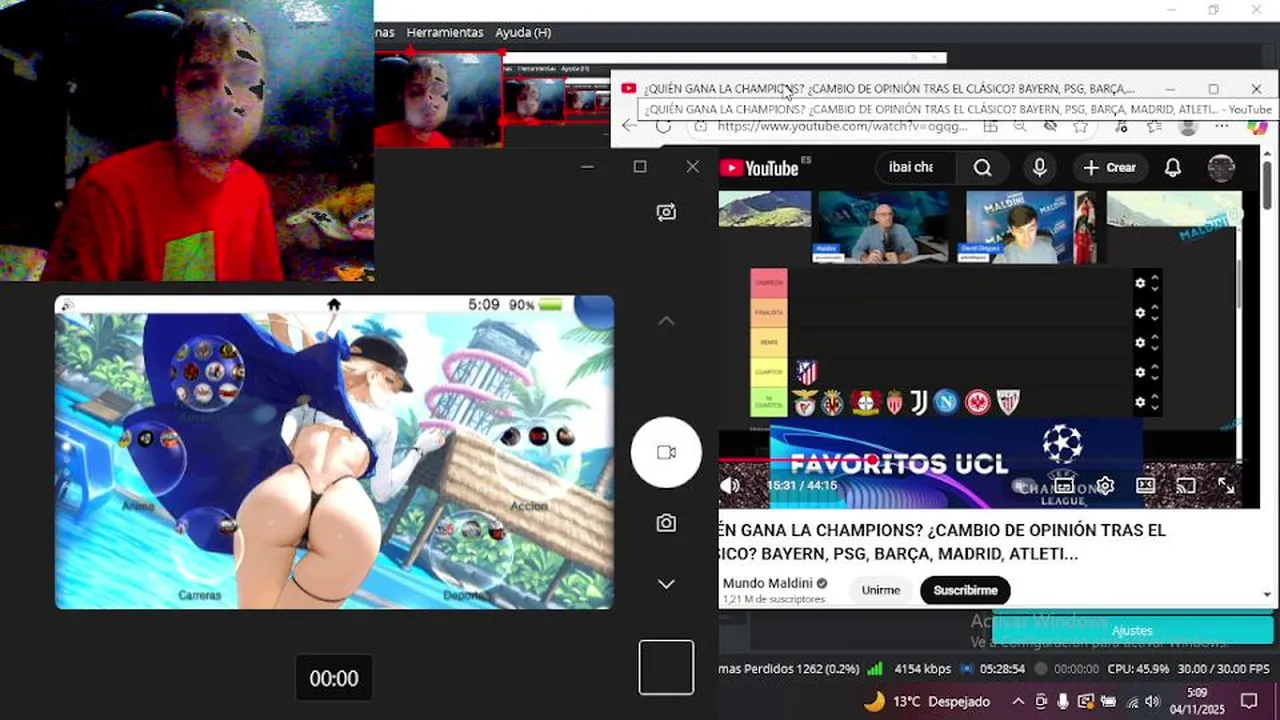Open the Copilot icon in the browser

1257,127
